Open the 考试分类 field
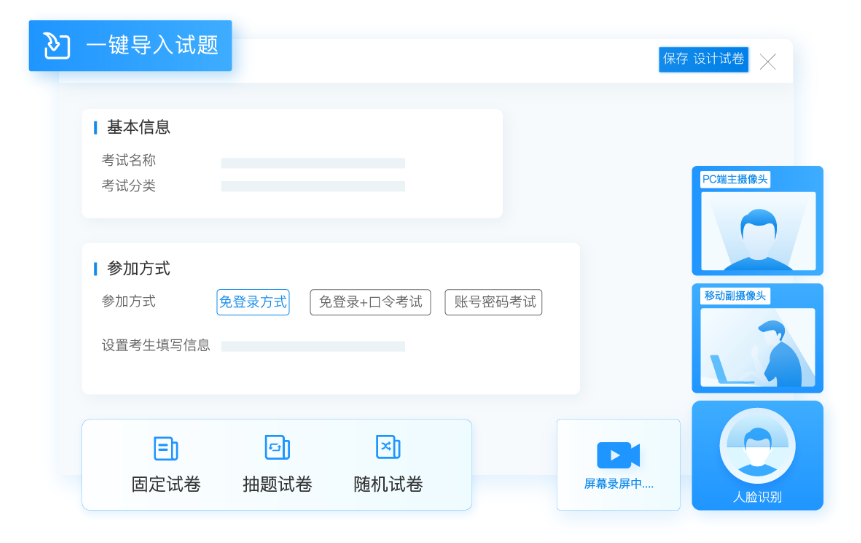The width and height of the screenshot is (861, 543). tap(312, 186)
